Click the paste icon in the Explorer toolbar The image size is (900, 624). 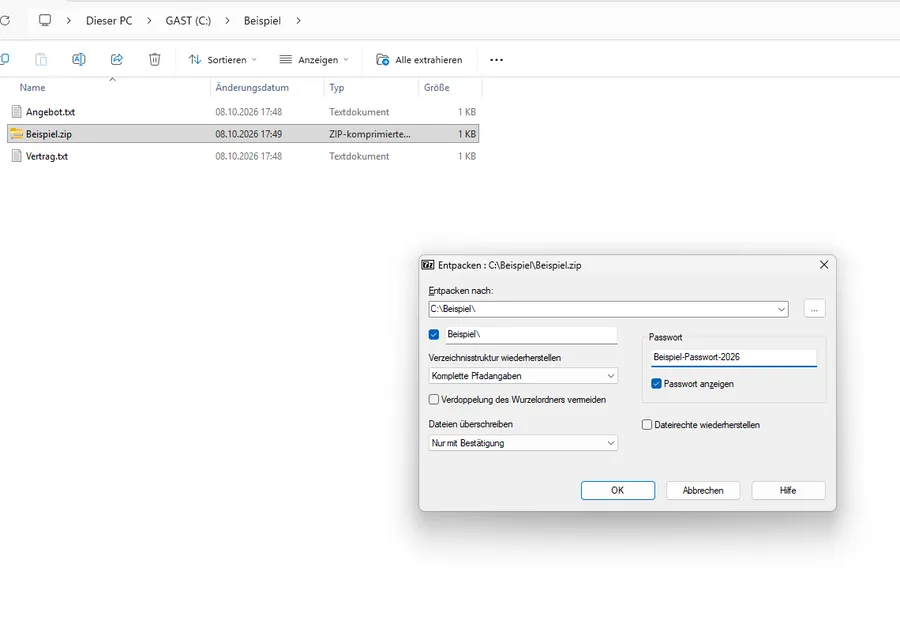[41, 60]
